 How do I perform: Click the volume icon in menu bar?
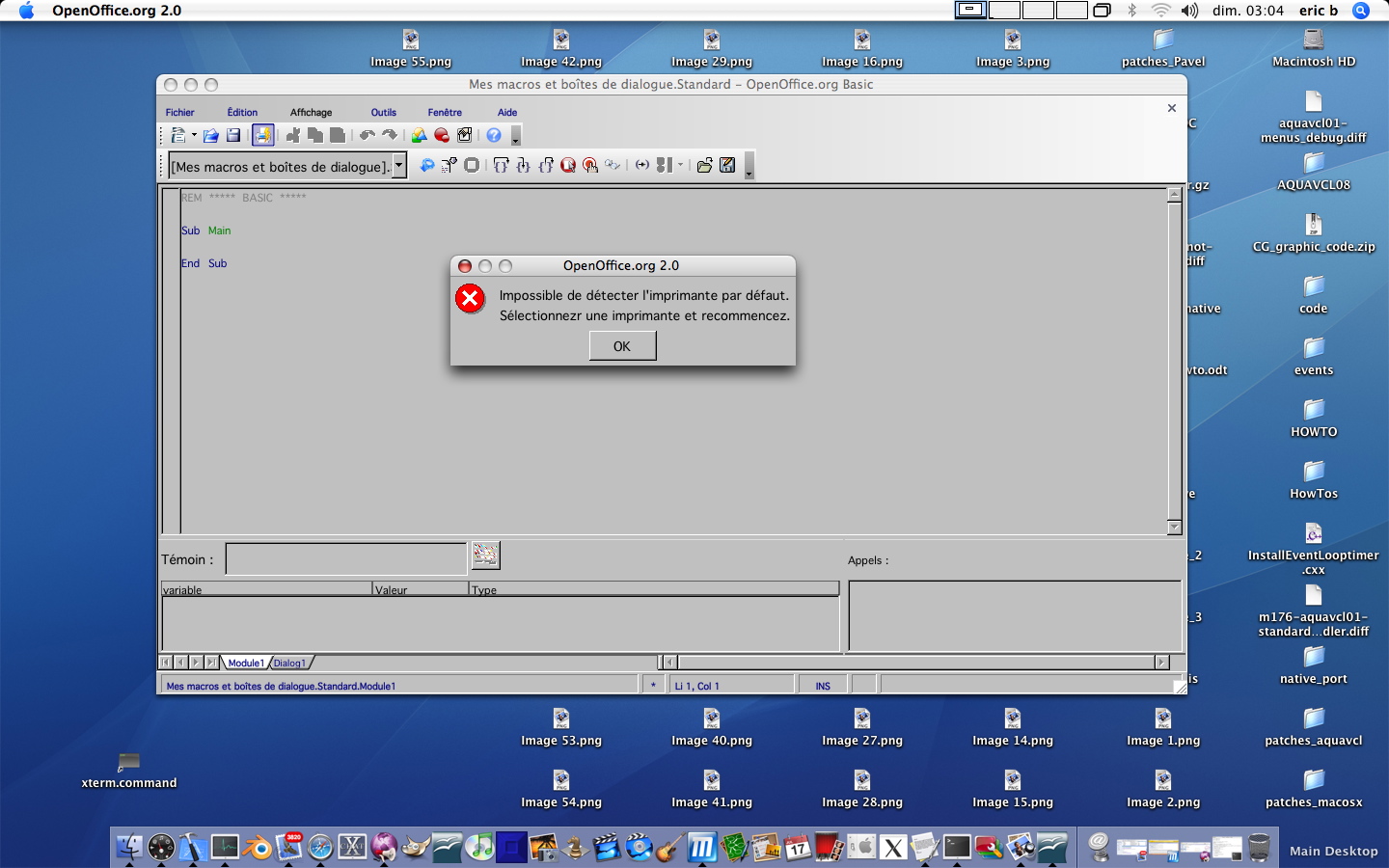coord(1189,11)
